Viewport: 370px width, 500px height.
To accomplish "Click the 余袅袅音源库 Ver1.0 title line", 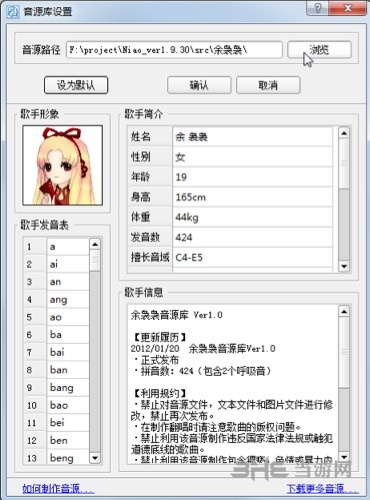I will coord(176,315).
